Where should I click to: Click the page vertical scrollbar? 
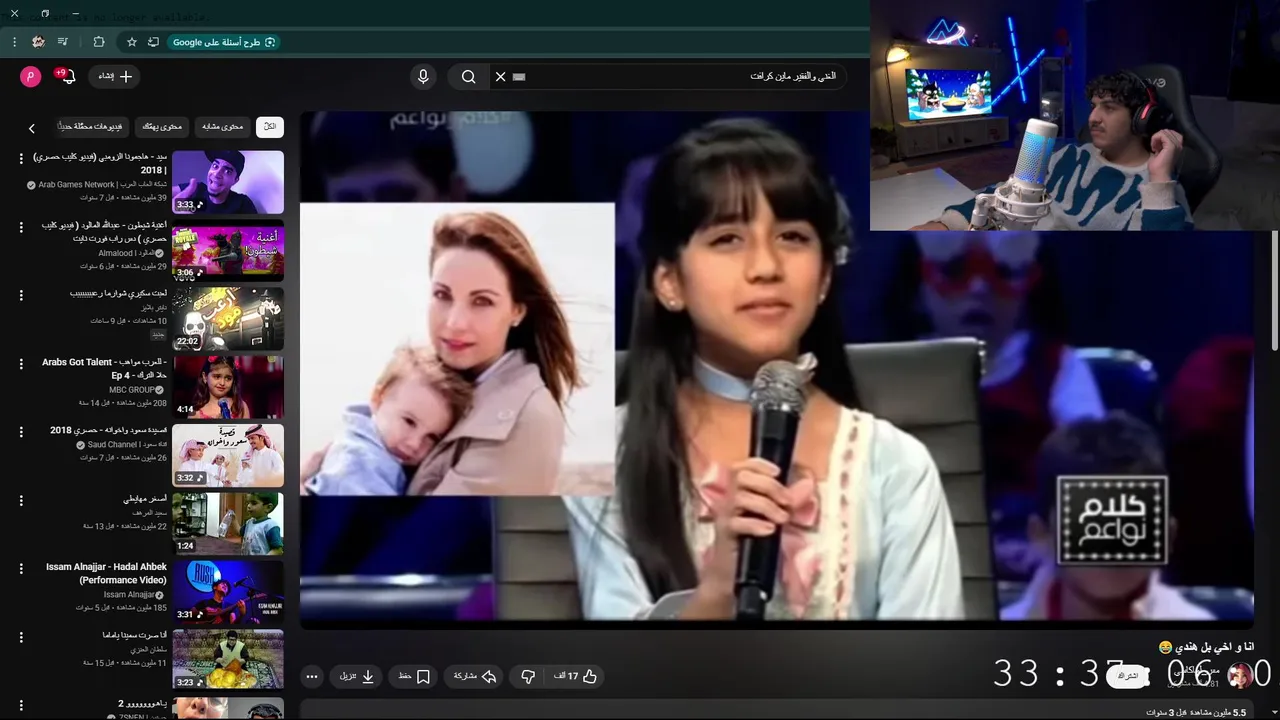[1275, 290]
